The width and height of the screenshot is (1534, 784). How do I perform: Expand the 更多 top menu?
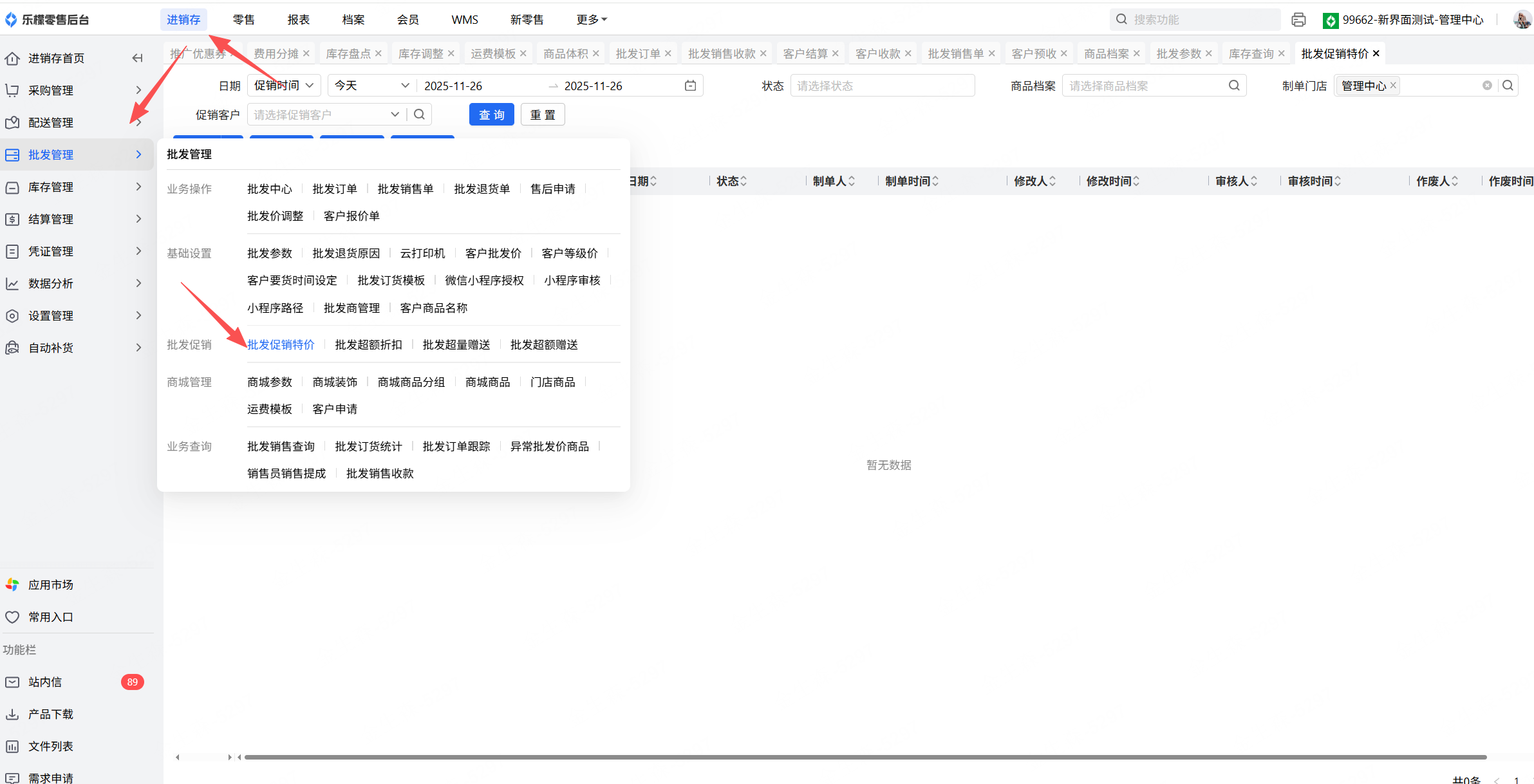coord(591,20)
